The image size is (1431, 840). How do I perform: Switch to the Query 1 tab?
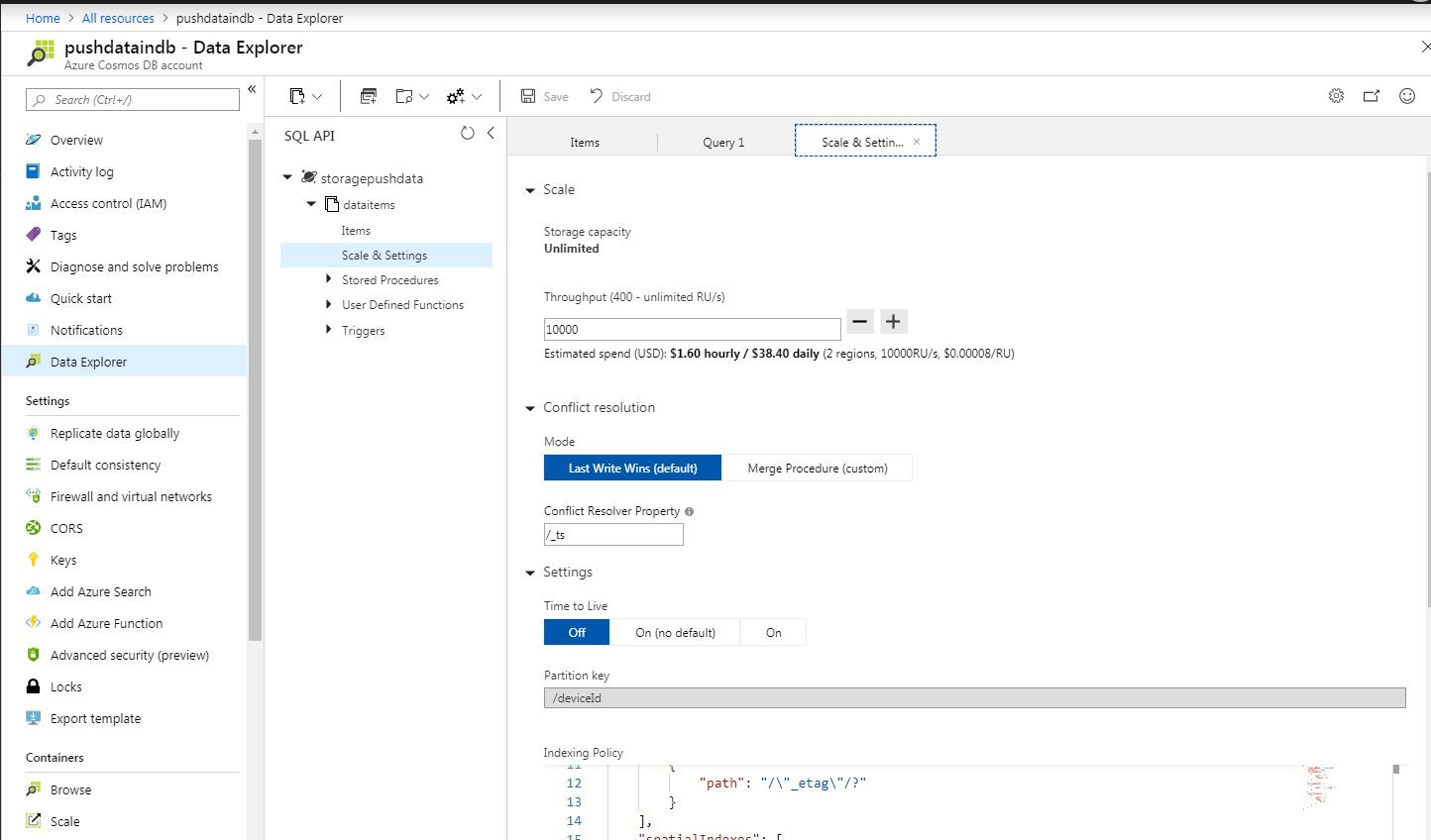pyautogui.click(x=723, y=142)
